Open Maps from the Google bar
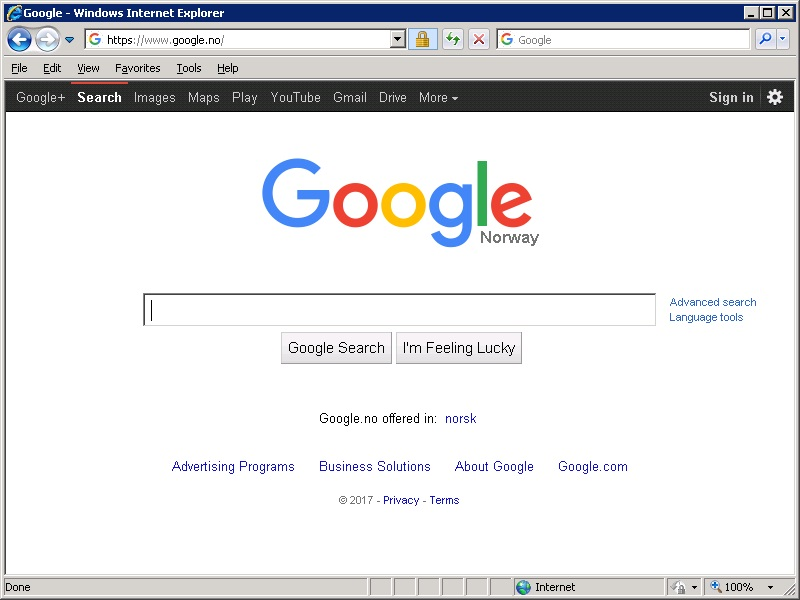This screenshot has height=600, width=800. [204, 97]
